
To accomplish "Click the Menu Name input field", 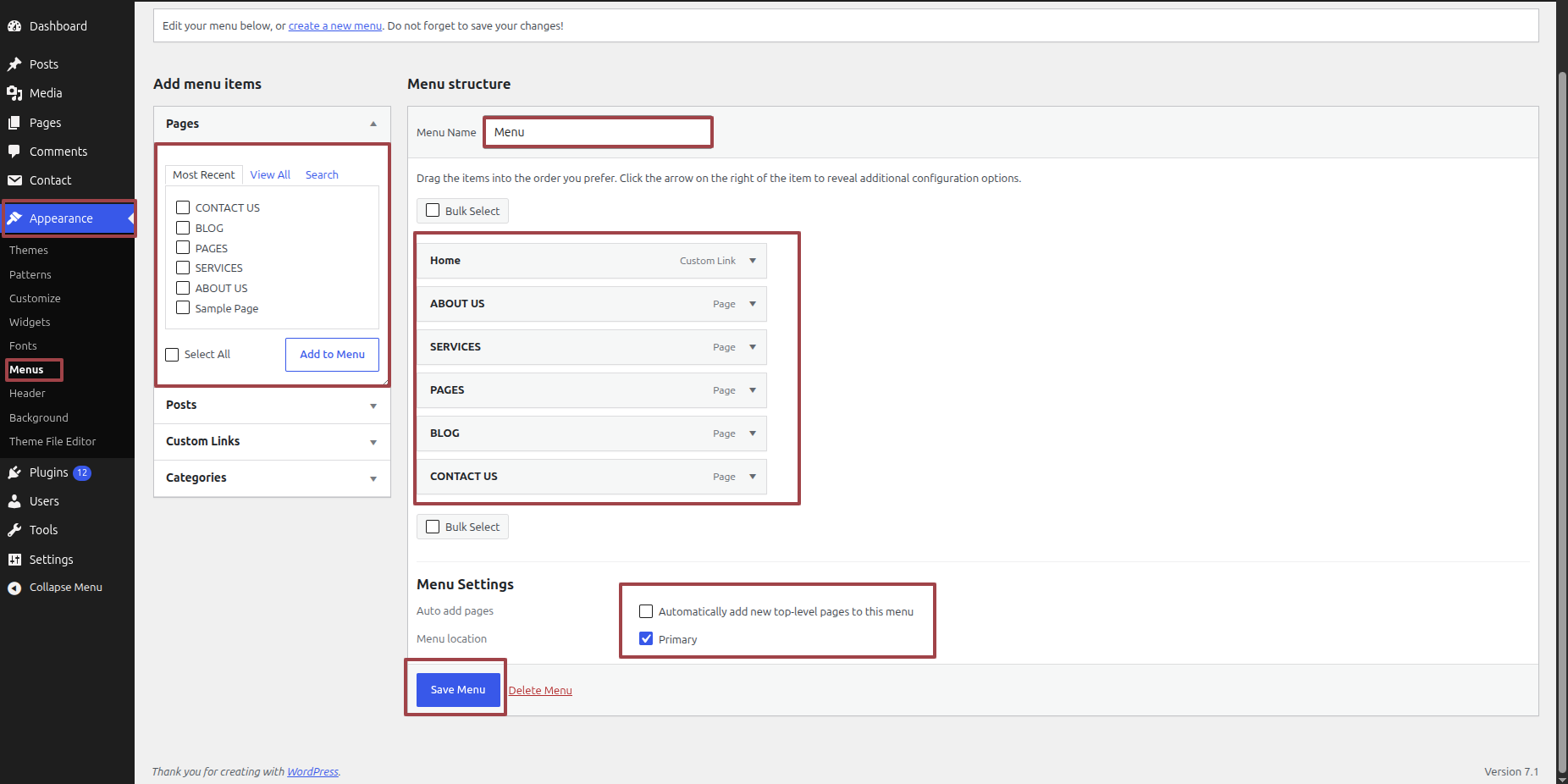I will [x=599, y=132].
